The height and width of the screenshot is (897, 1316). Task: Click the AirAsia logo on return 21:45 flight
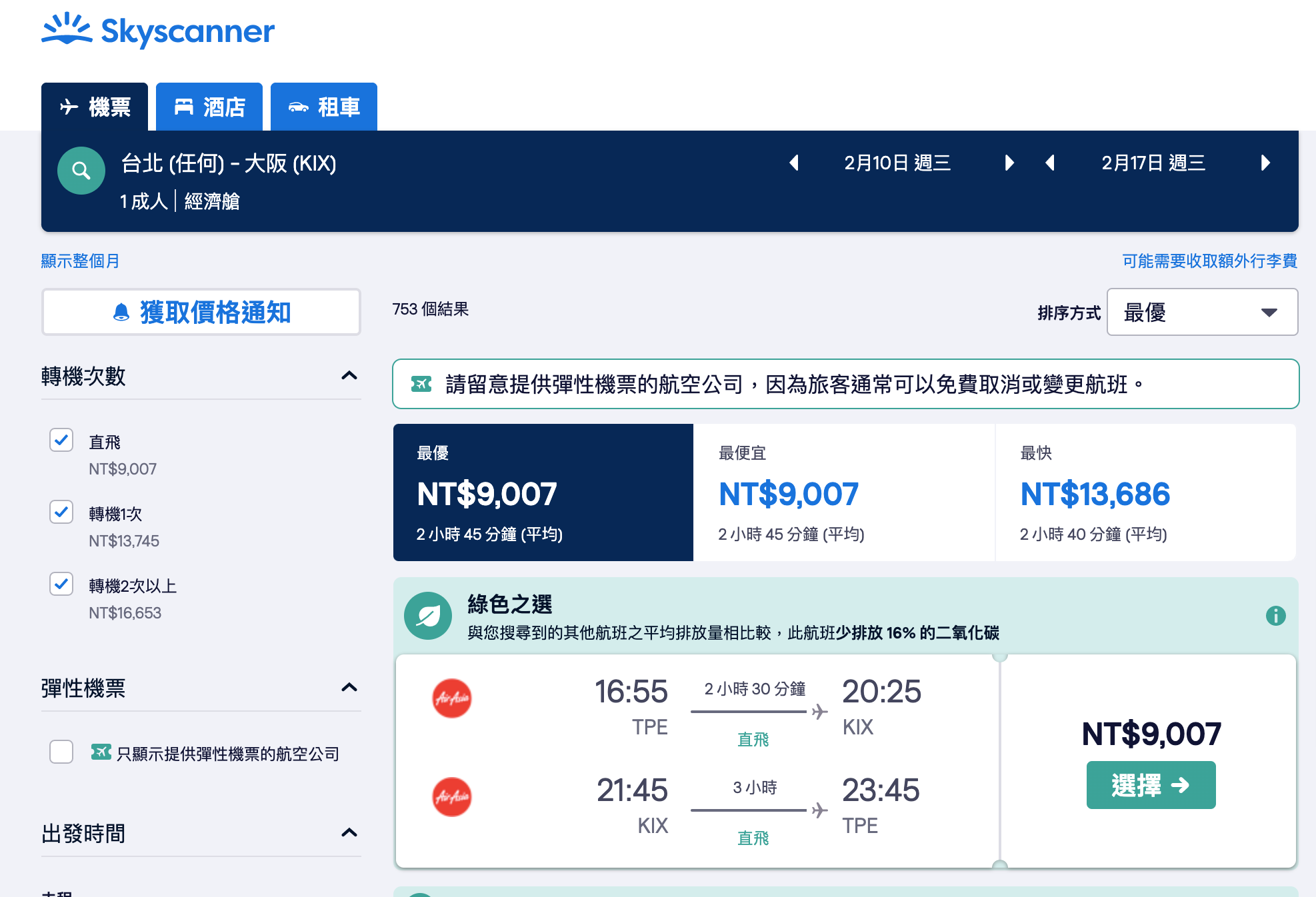point(452,797)
